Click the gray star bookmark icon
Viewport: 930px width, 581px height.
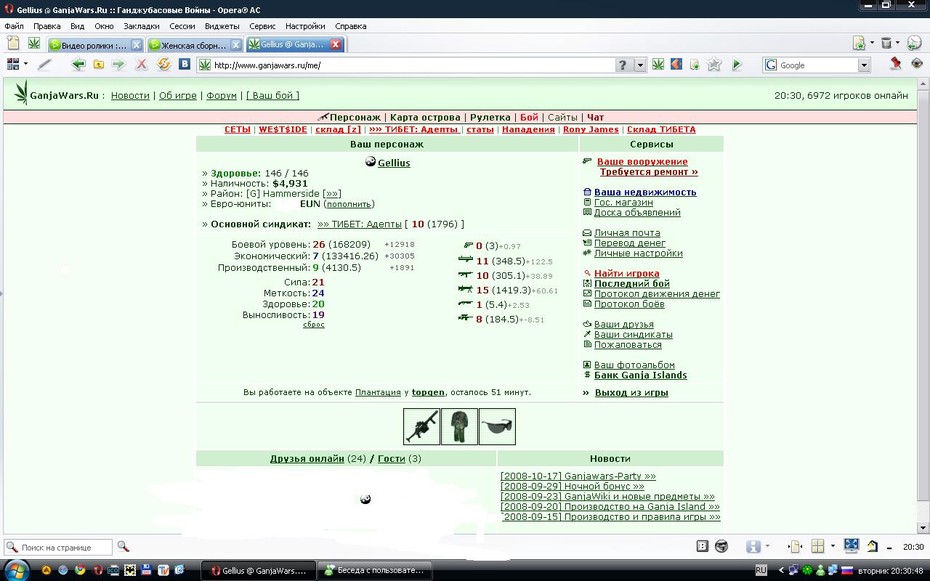tap(714, 64)
